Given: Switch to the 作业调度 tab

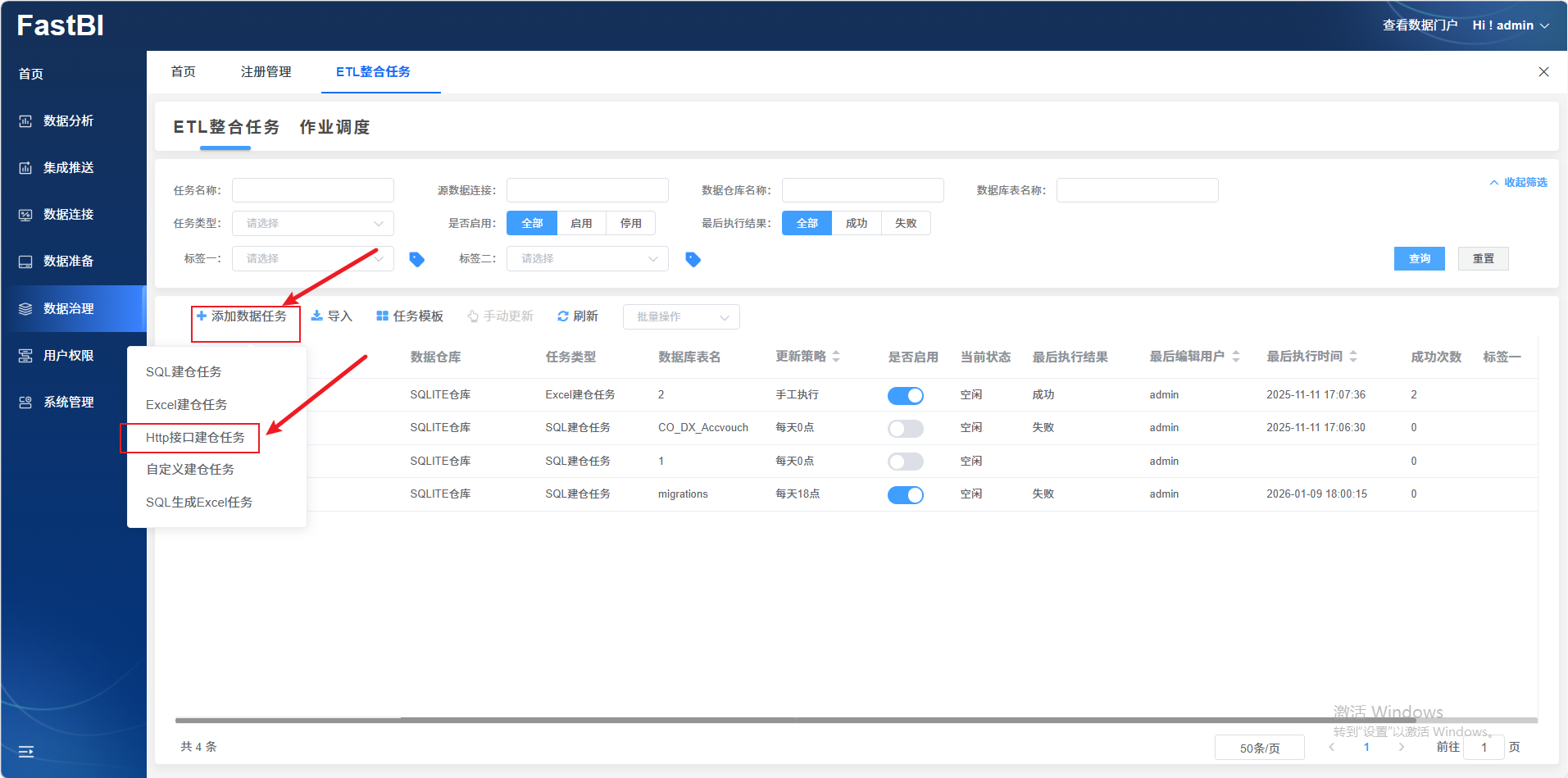Looking at the screenshot, I should click(x=334, y=127).
